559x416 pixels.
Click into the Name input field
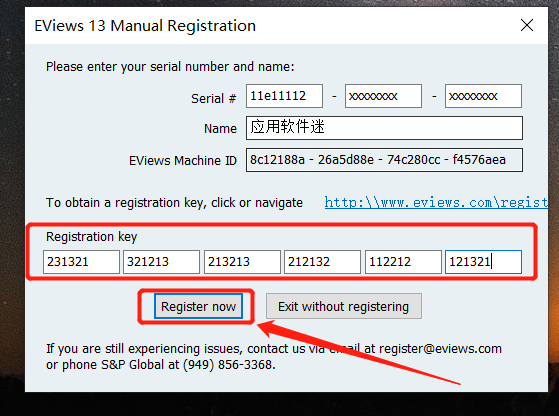click(x=384, y=128)
